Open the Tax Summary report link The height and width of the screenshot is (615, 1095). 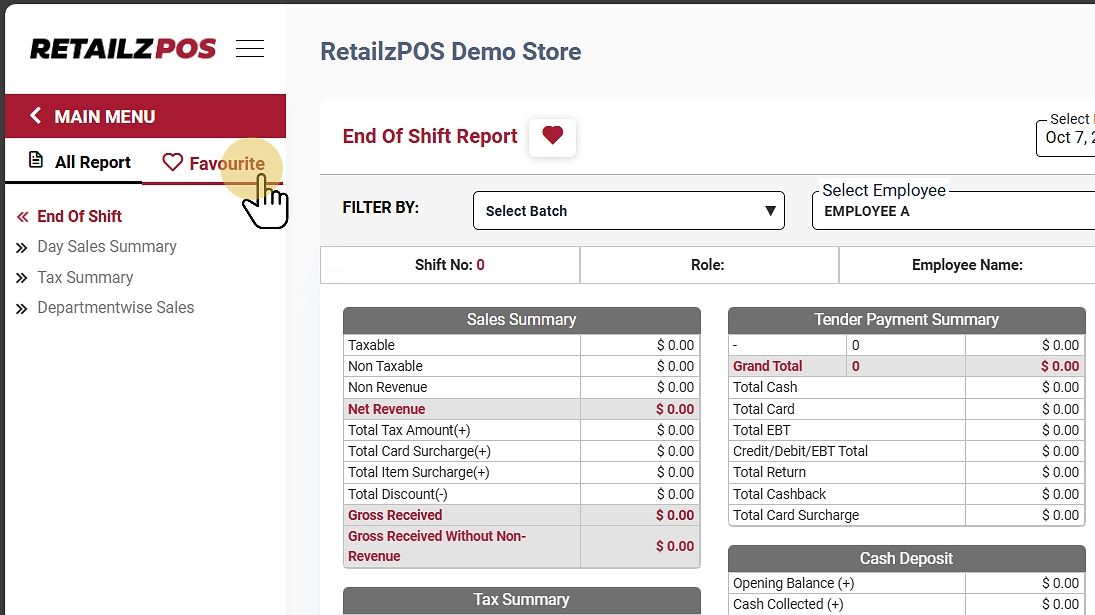pyautogui.click(x=85, y=278)
